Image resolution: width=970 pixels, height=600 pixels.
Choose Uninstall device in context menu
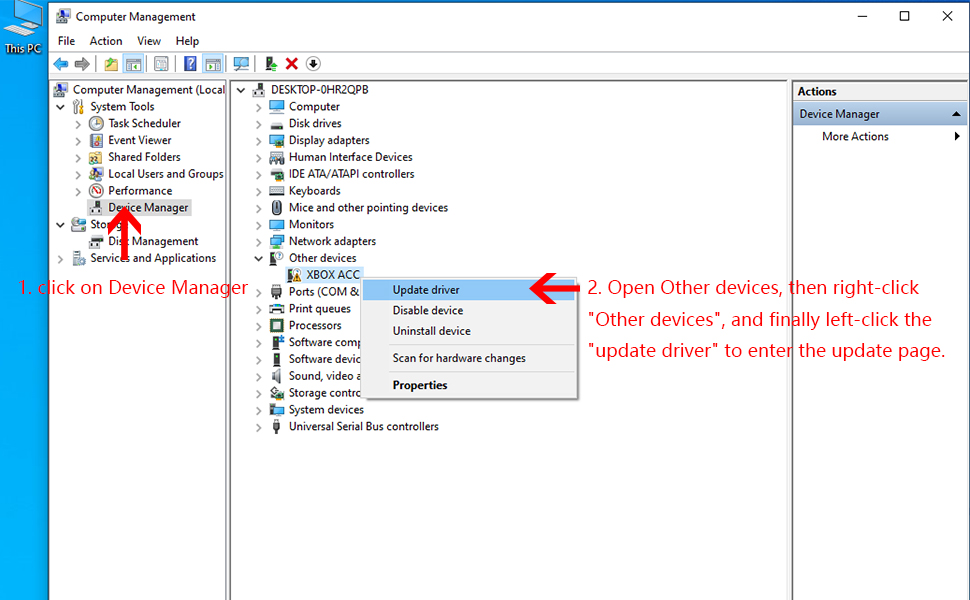(x=469, y=331)
